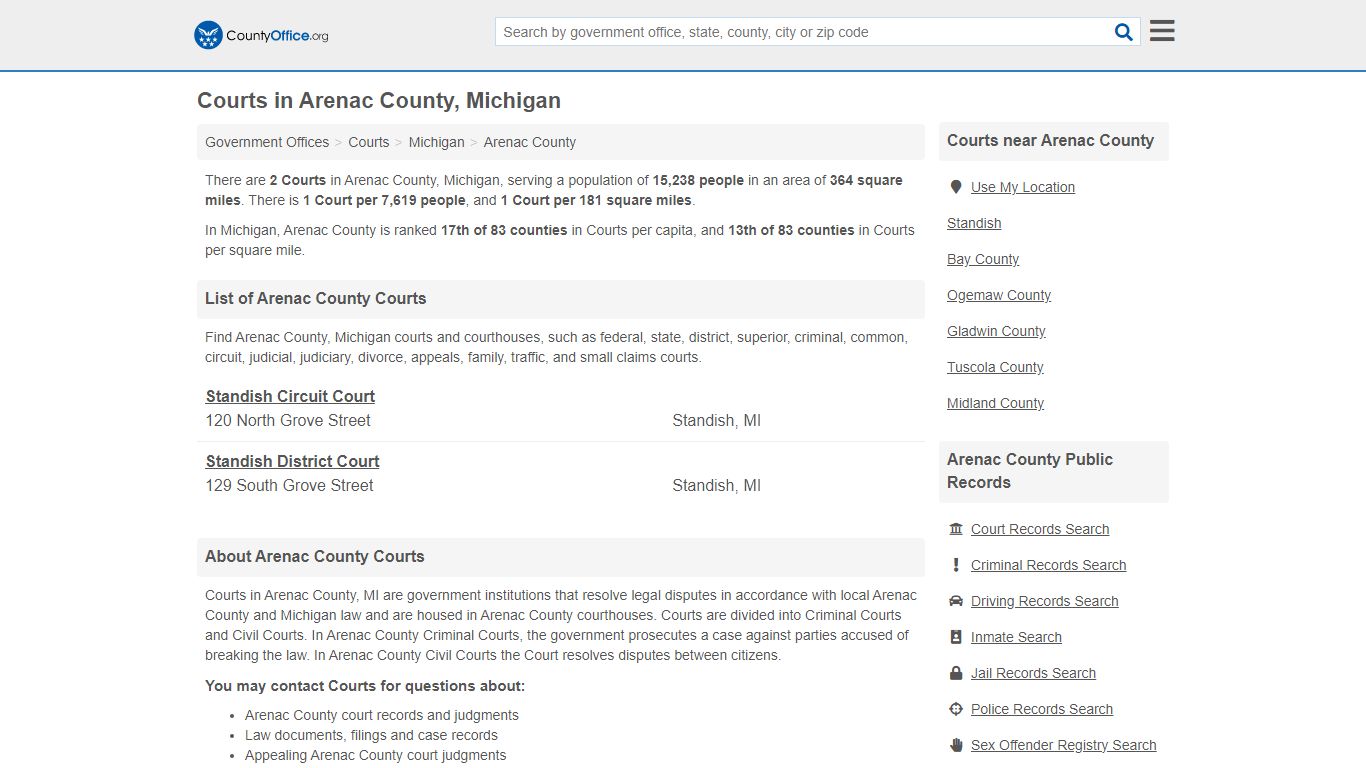Open Sex Offender Registry Search link
This screenshot has width=1366, height=768.
point(1064,745)
